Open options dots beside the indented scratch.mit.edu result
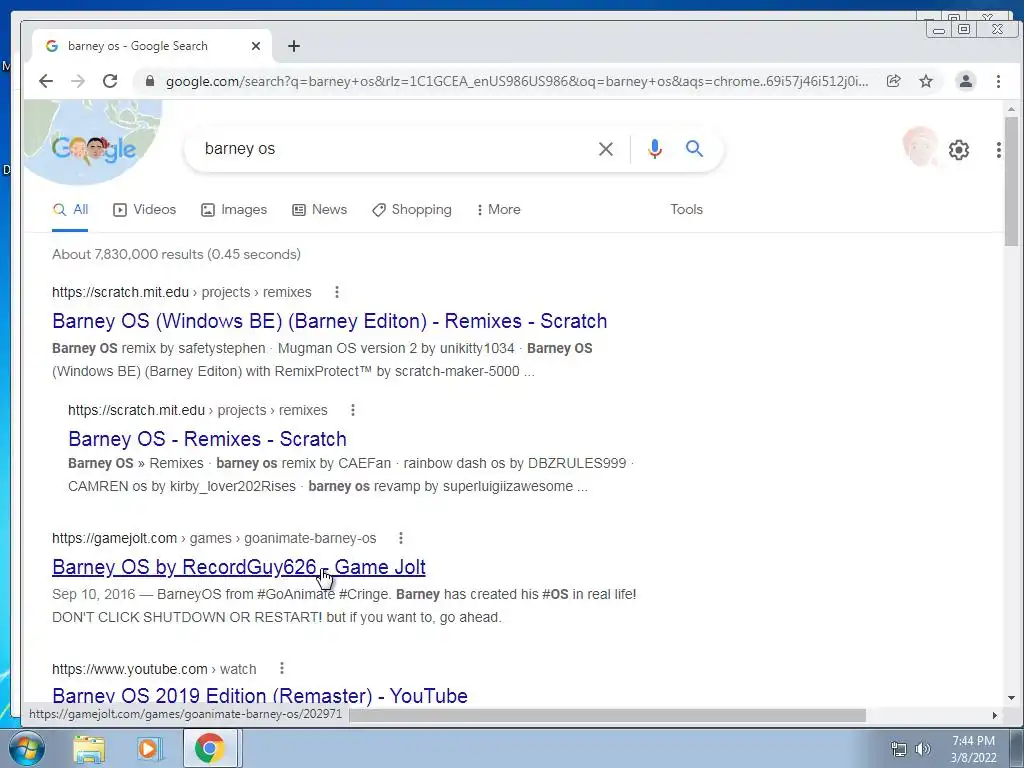1024x768 pixels. (x=353, y=410)
